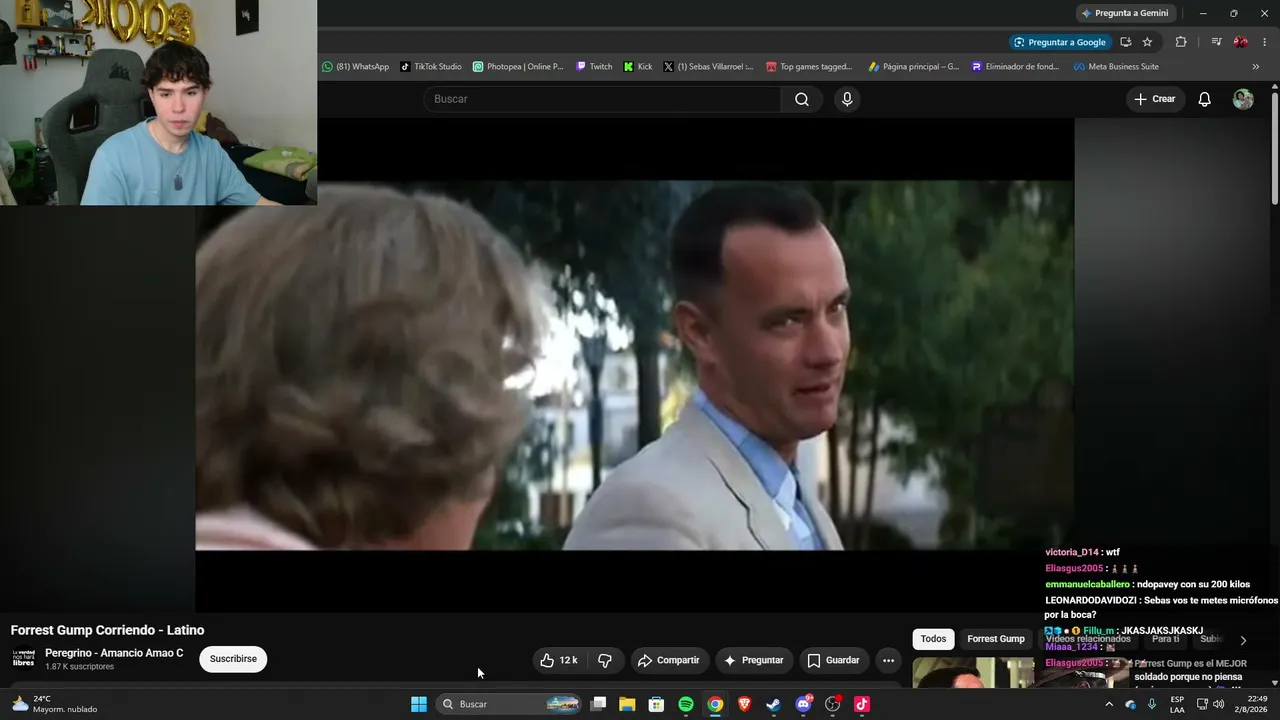Open TikTok app from the taskbar
This screenshot has height=720, width=1280.
pos(862,704)
